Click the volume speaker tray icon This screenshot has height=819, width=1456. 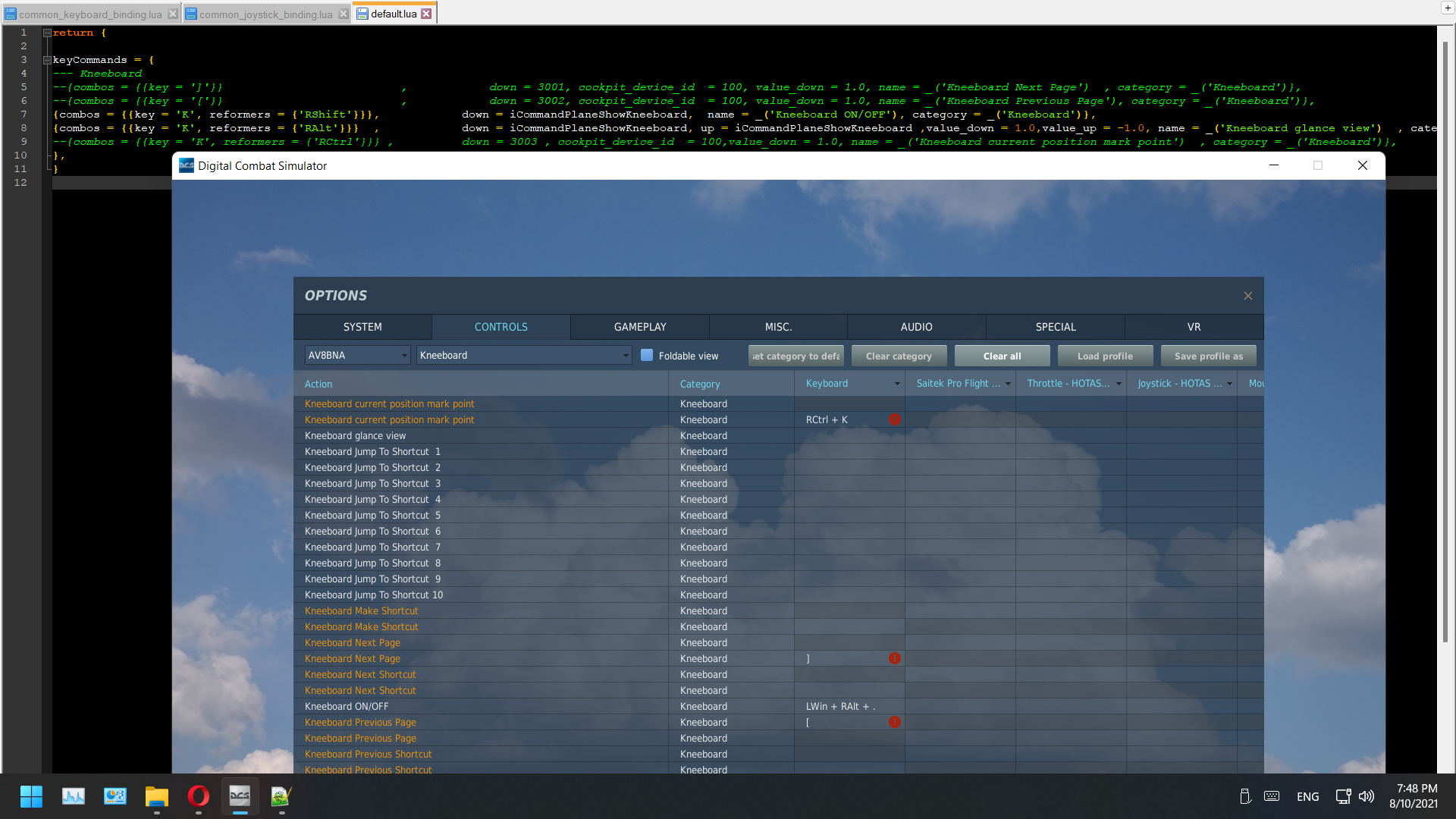pyautogui.click(x=1367, y=796)
